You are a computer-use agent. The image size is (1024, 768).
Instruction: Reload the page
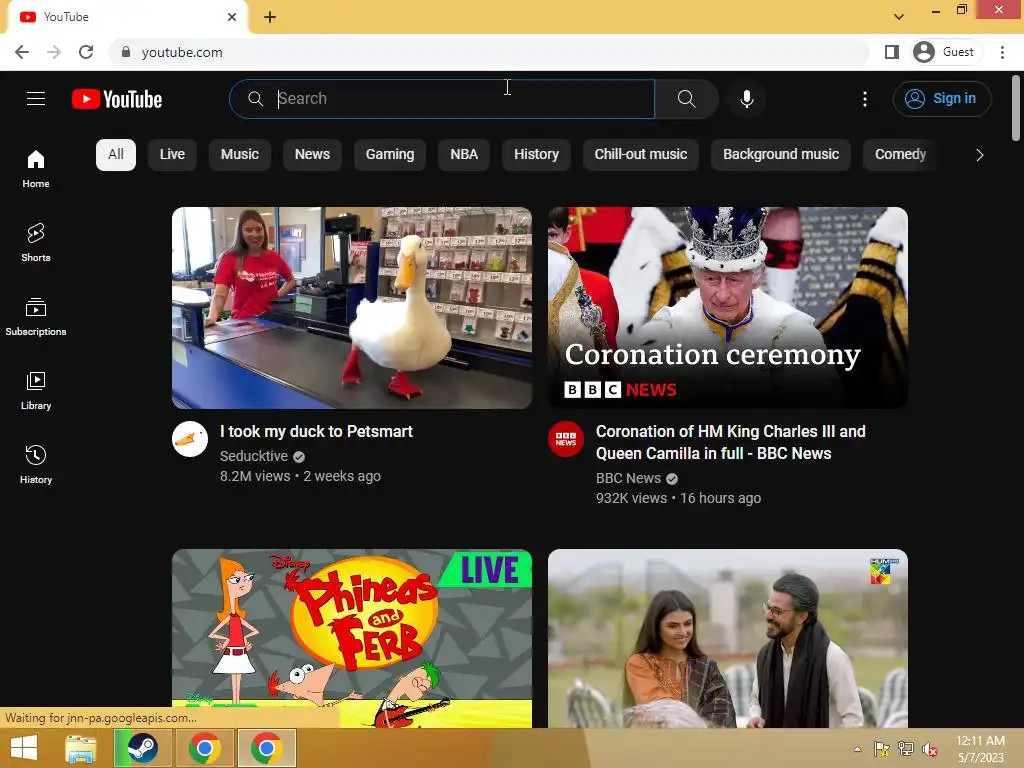pyautogui.click(x=86, y=52)
